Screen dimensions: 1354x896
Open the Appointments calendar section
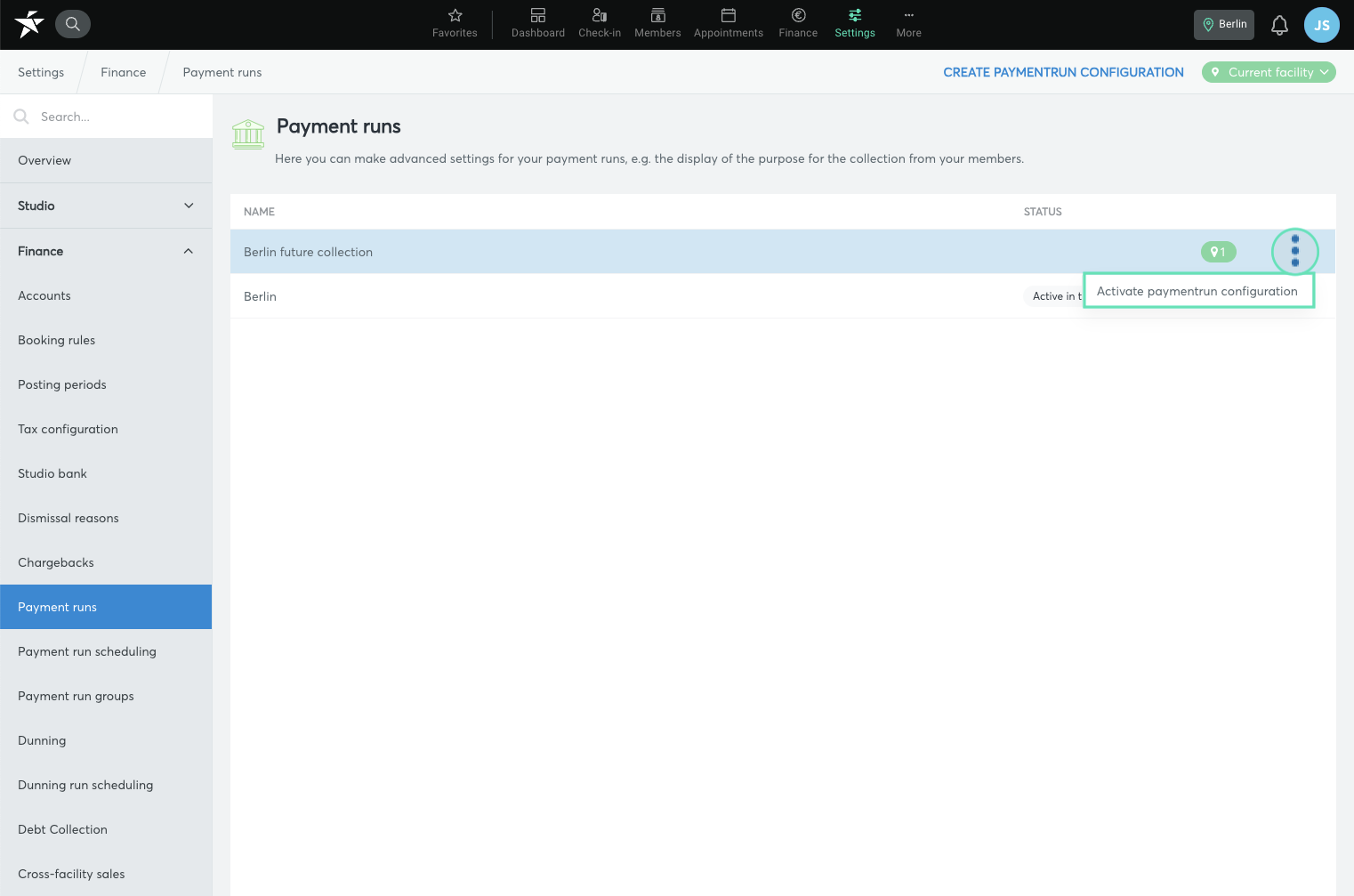click(729, 24)
